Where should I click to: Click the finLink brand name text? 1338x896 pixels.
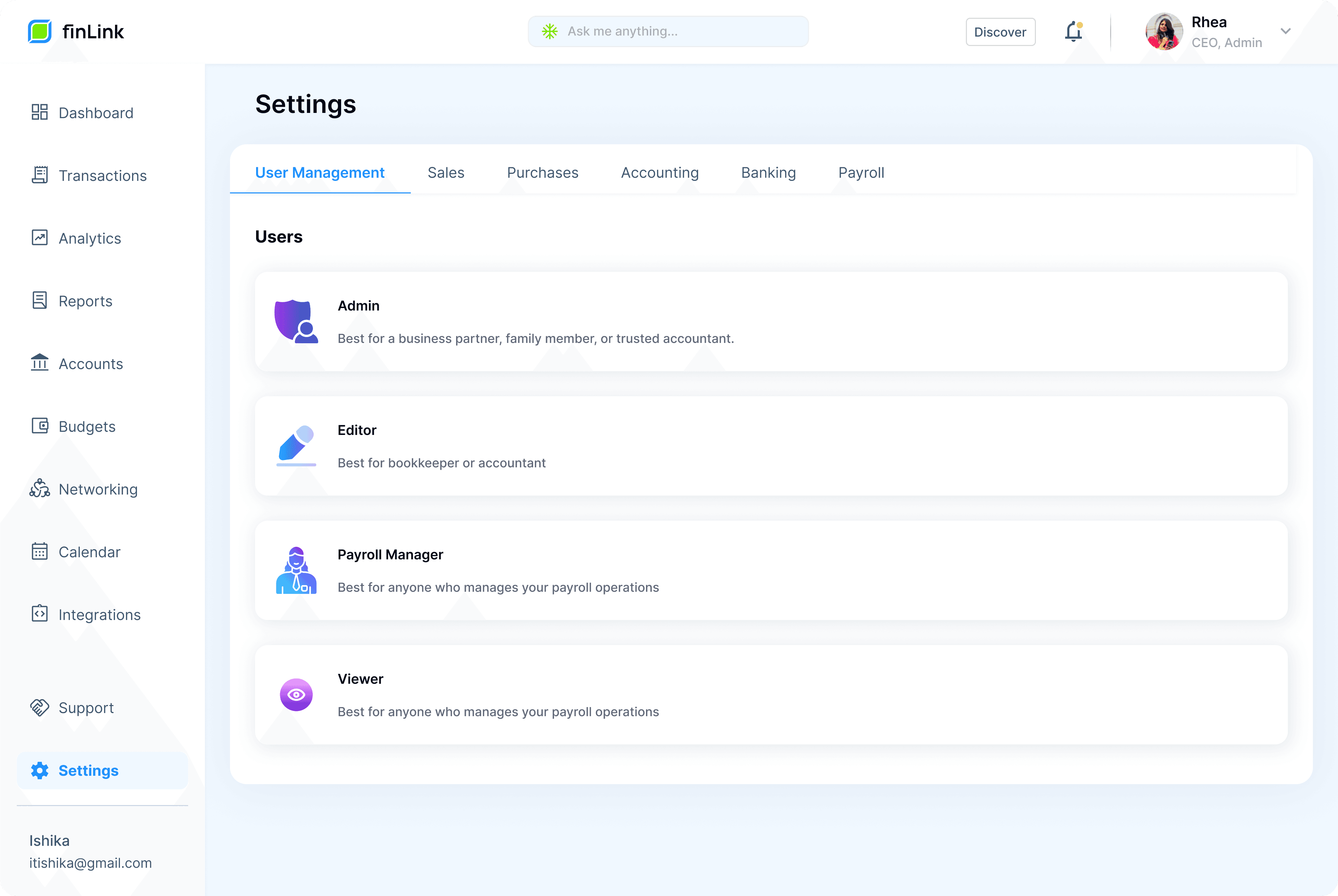tap(93, 31)
